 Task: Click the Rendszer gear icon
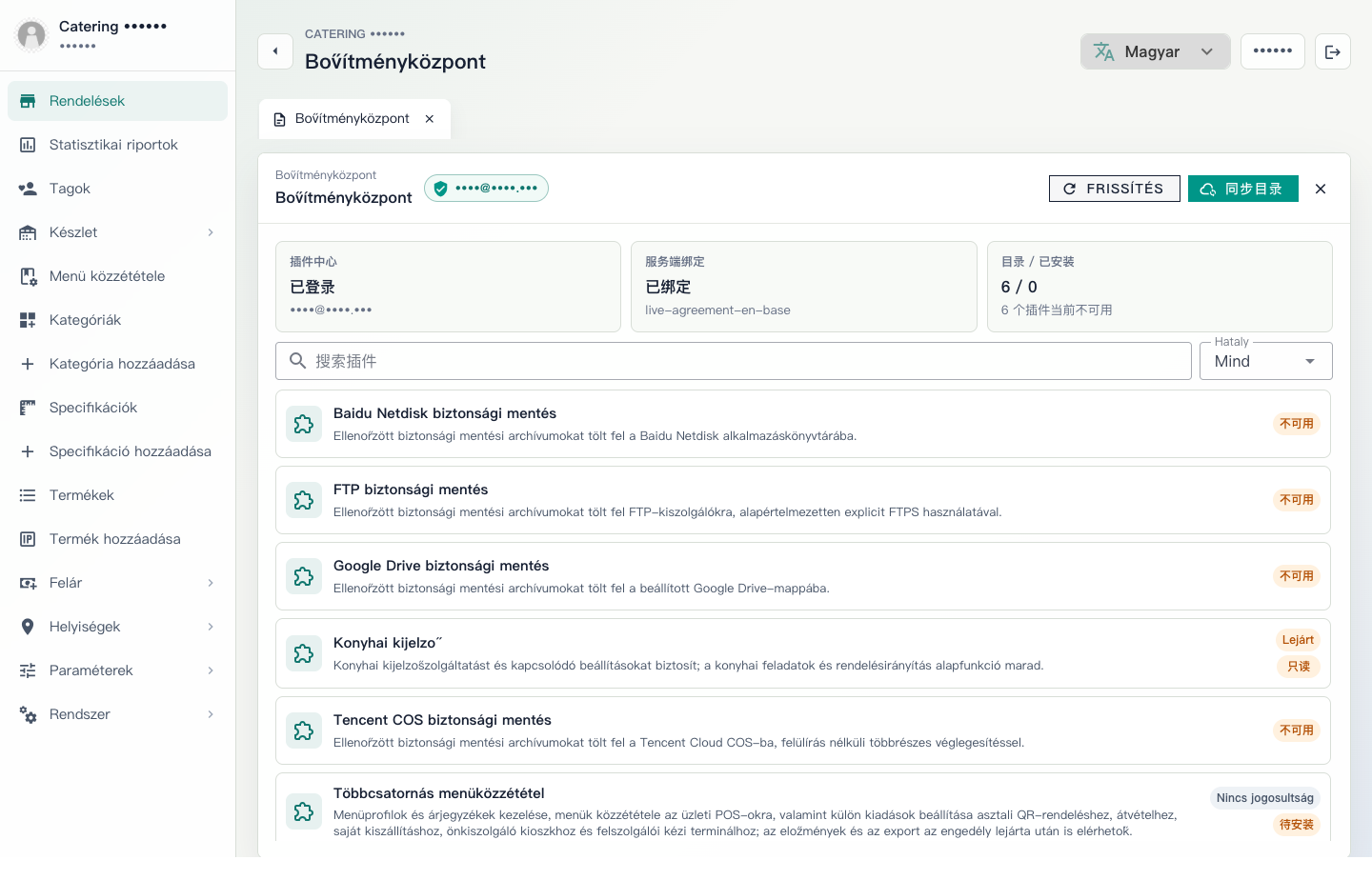click(28, 714)
